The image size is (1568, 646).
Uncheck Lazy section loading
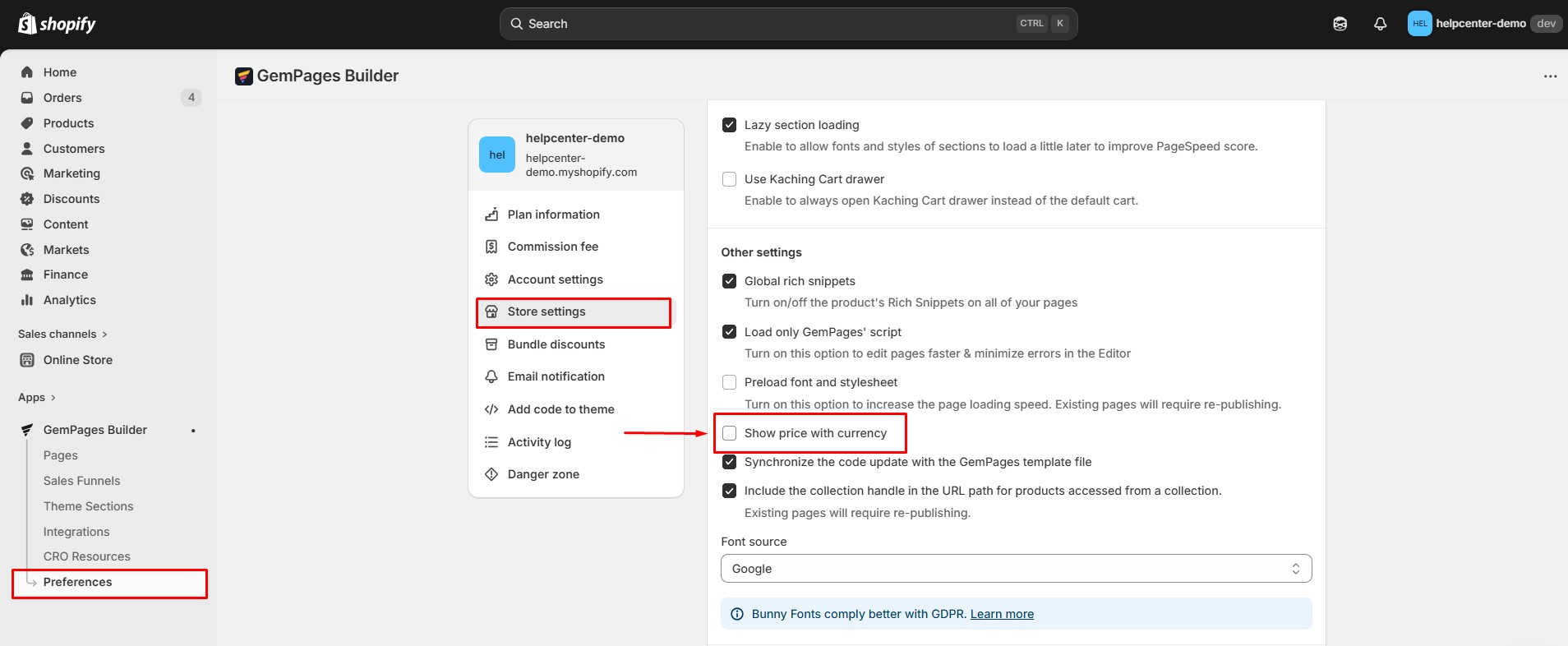coord(729,125)
